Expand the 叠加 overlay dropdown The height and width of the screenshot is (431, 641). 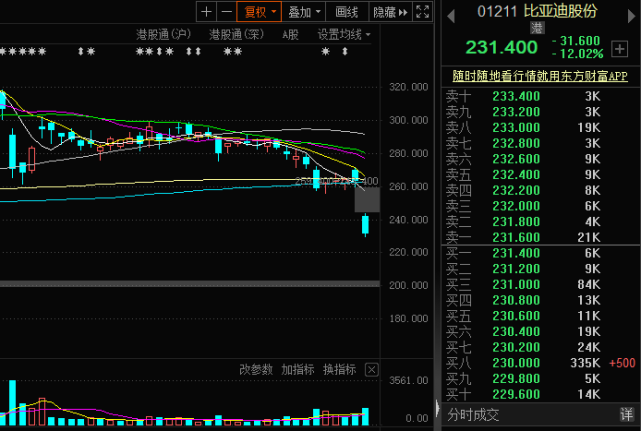point(304,12)
